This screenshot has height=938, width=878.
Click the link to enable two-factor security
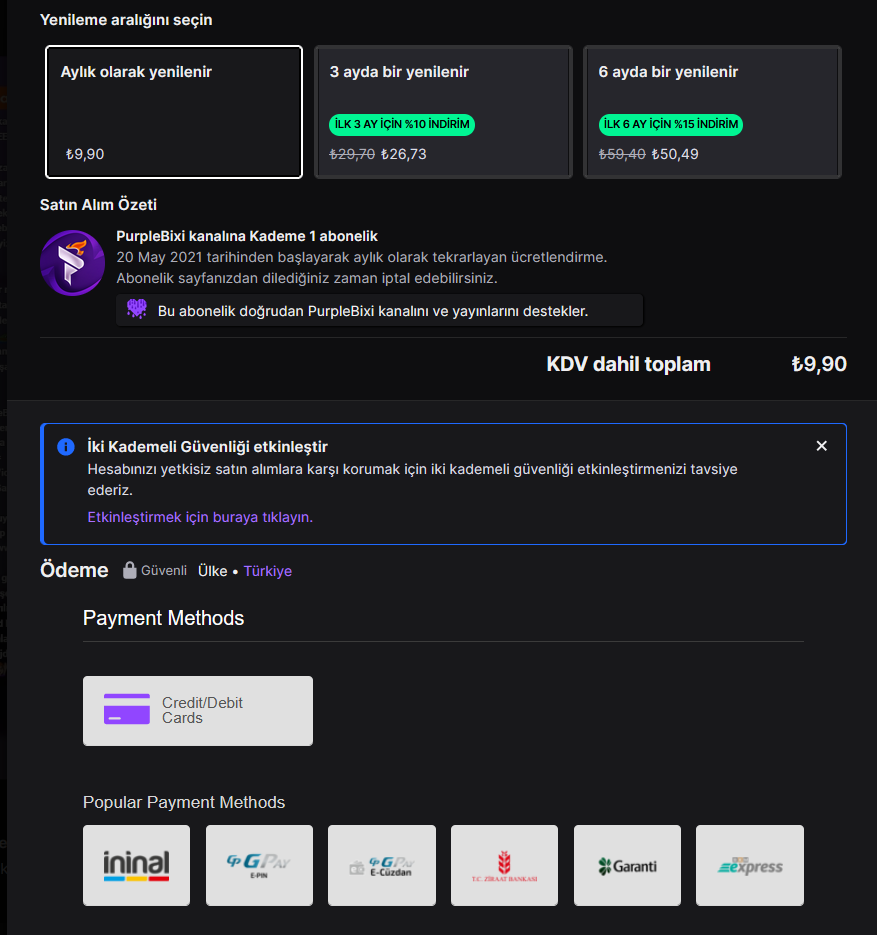click(x=200, y=517)
